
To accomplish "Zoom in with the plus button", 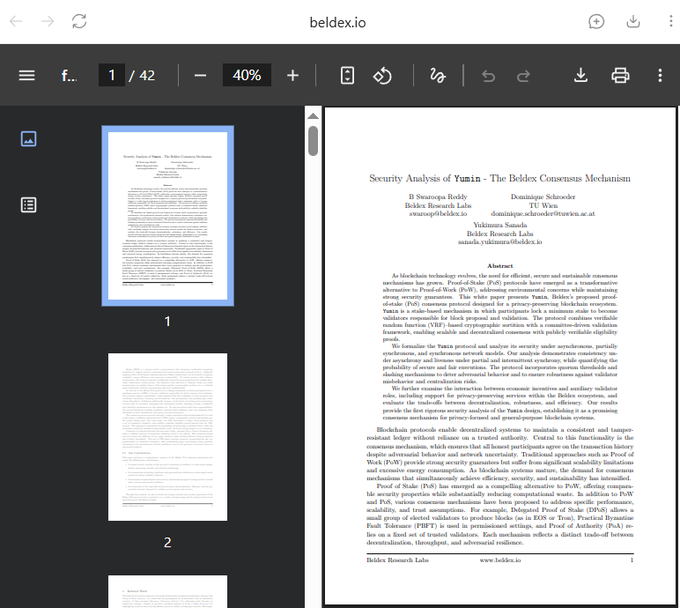I will (x=293, y=75).
